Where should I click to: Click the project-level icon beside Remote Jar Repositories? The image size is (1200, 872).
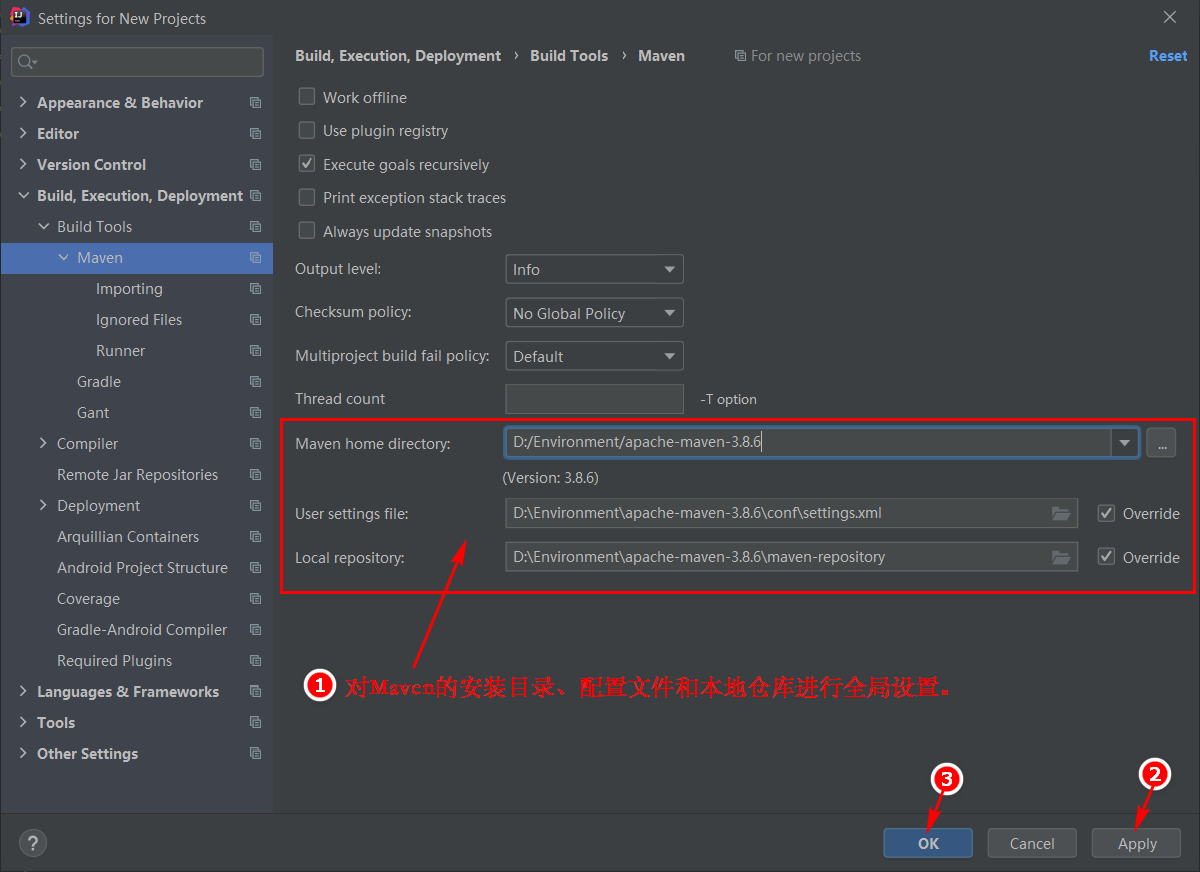255,475
